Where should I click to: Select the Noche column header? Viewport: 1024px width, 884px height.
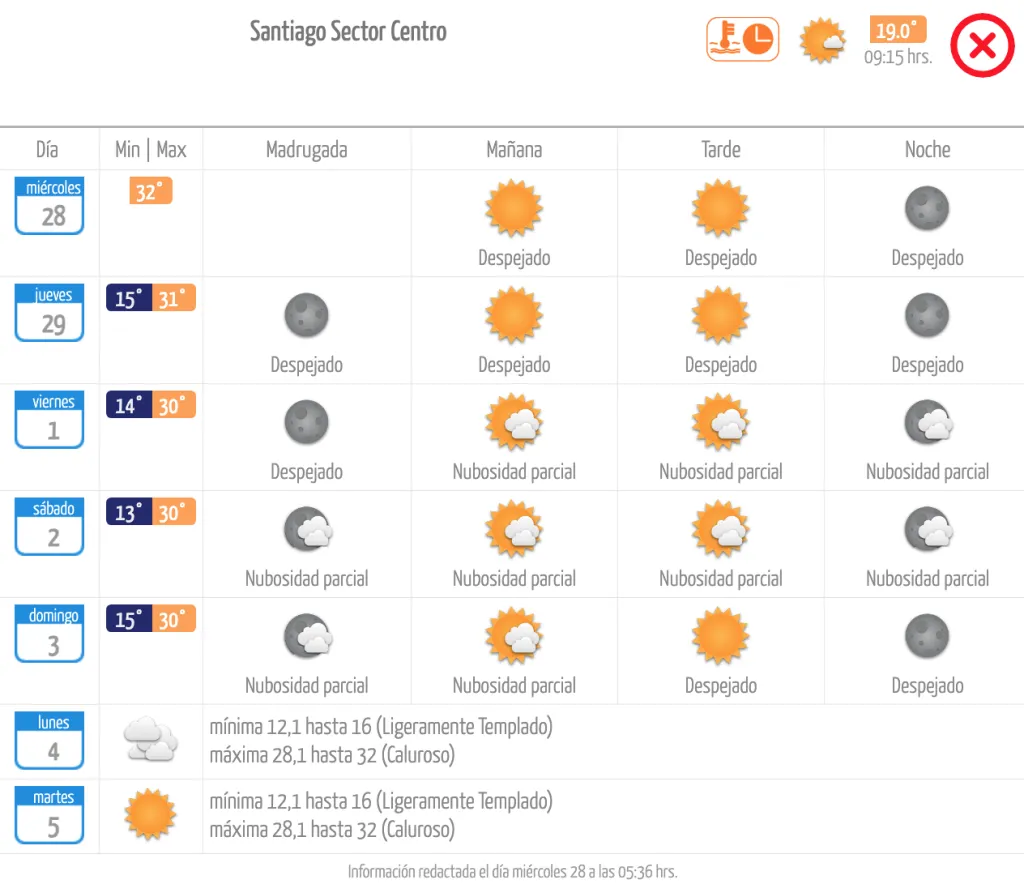coord(927,149)
